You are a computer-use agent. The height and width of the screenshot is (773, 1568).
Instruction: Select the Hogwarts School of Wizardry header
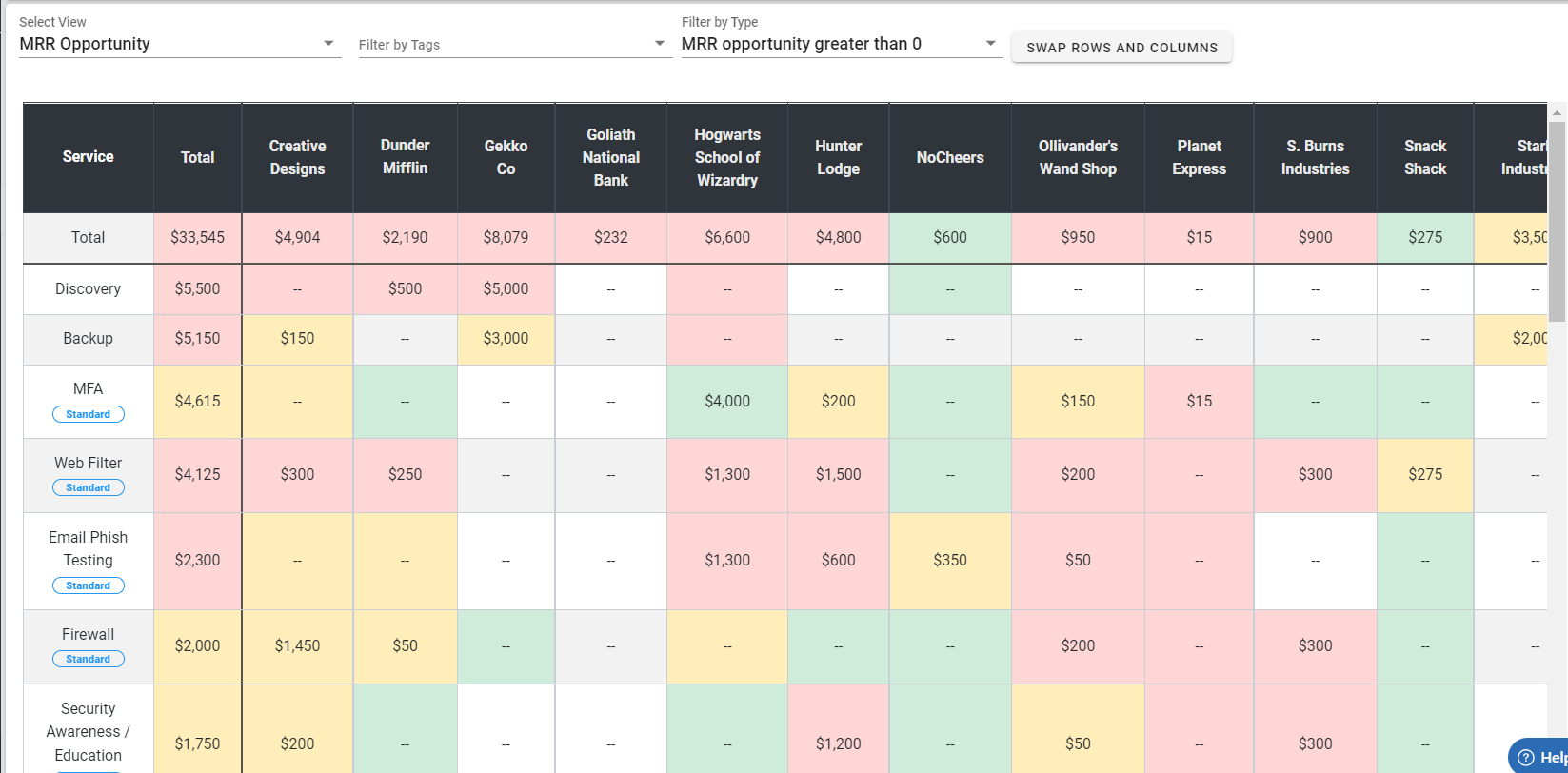point(727,158)
